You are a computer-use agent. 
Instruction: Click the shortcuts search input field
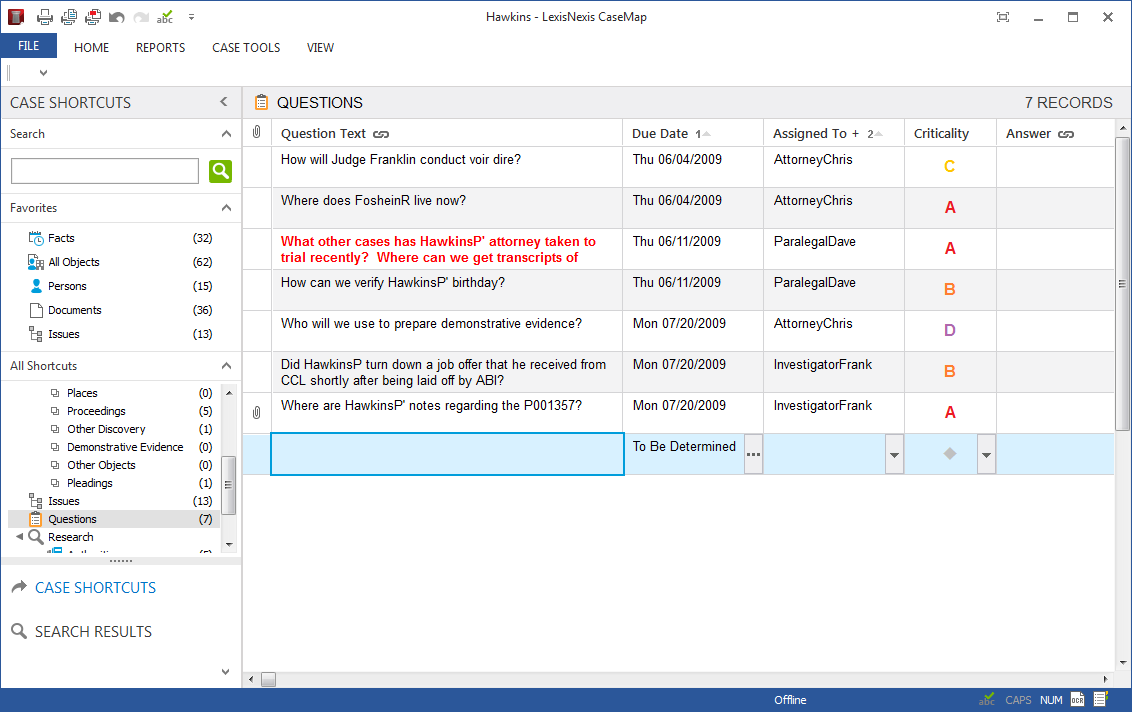point(105,171)
